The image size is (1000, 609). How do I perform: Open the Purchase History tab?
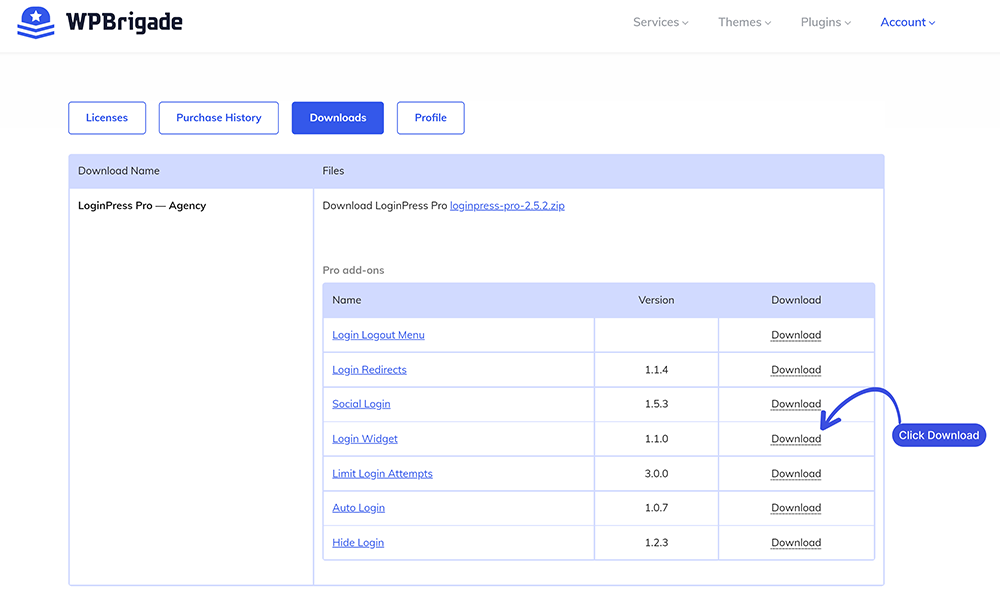tap(219, 118)
